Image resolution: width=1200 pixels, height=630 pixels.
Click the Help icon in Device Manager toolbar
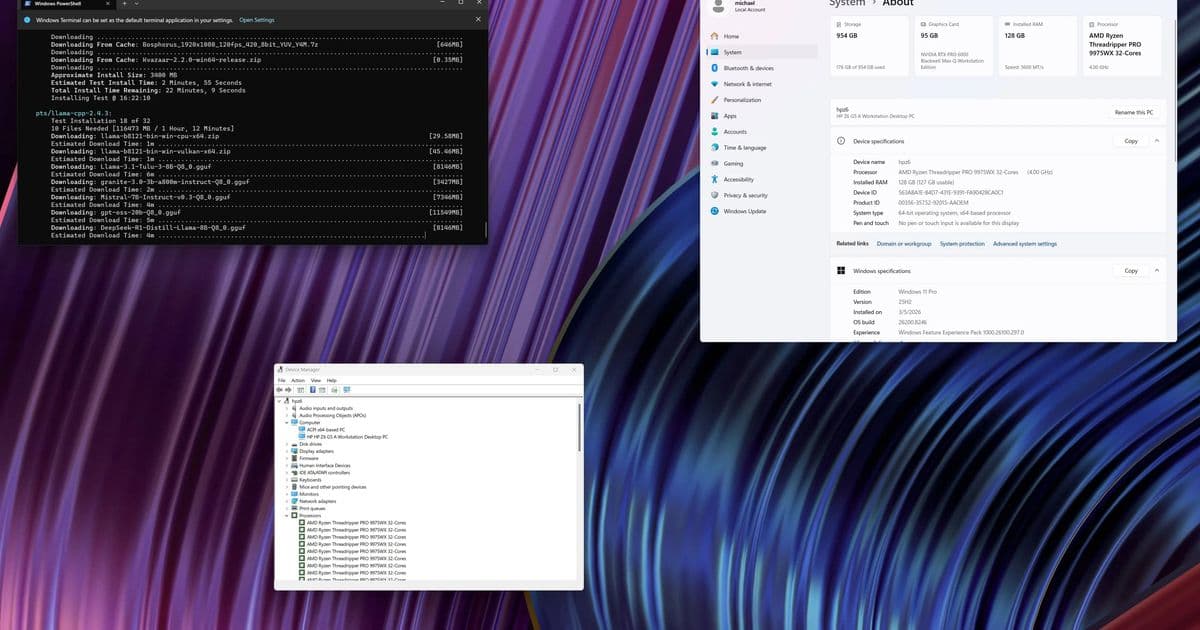pyautogui.click(x=320, y=390)
